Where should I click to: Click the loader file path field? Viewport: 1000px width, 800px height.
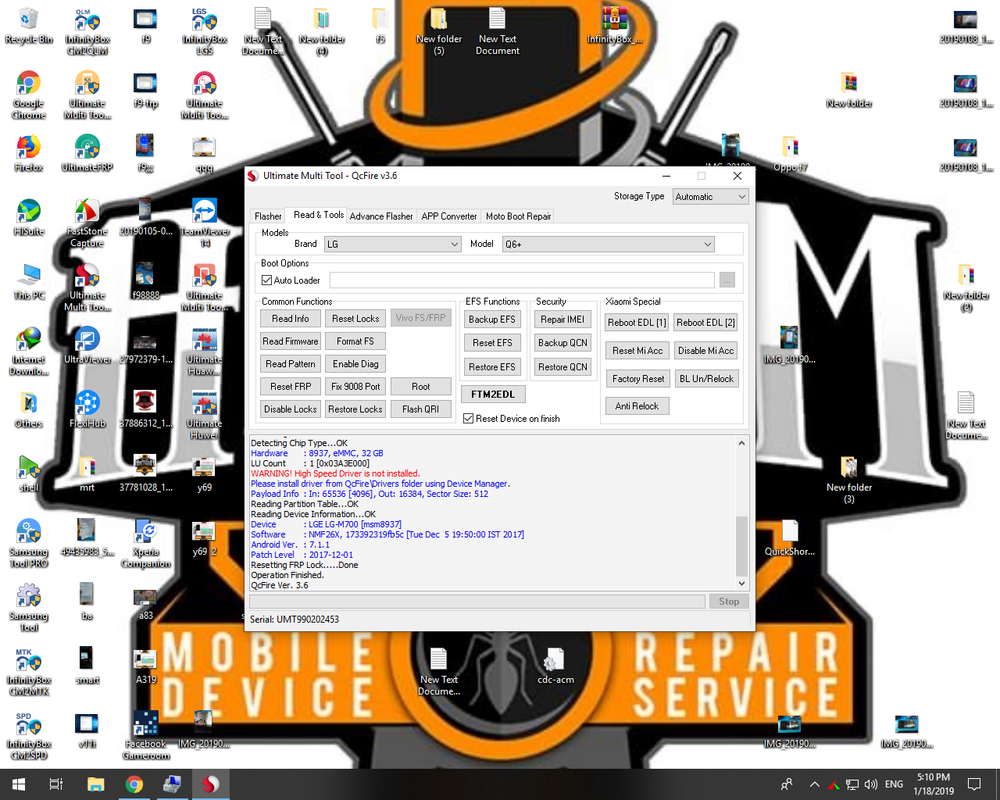click(522, 279)
